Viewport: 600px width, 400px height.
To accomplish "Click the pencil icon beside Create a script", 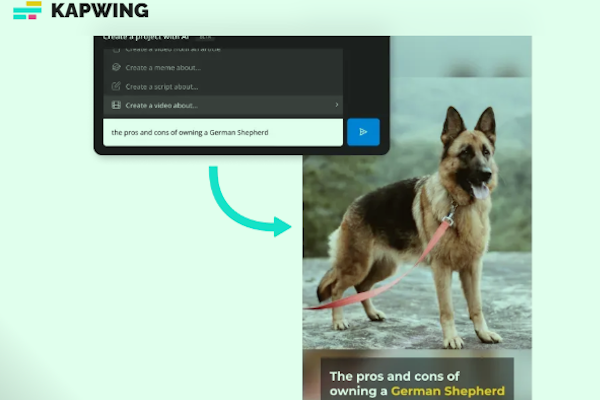I will point(117,86).
